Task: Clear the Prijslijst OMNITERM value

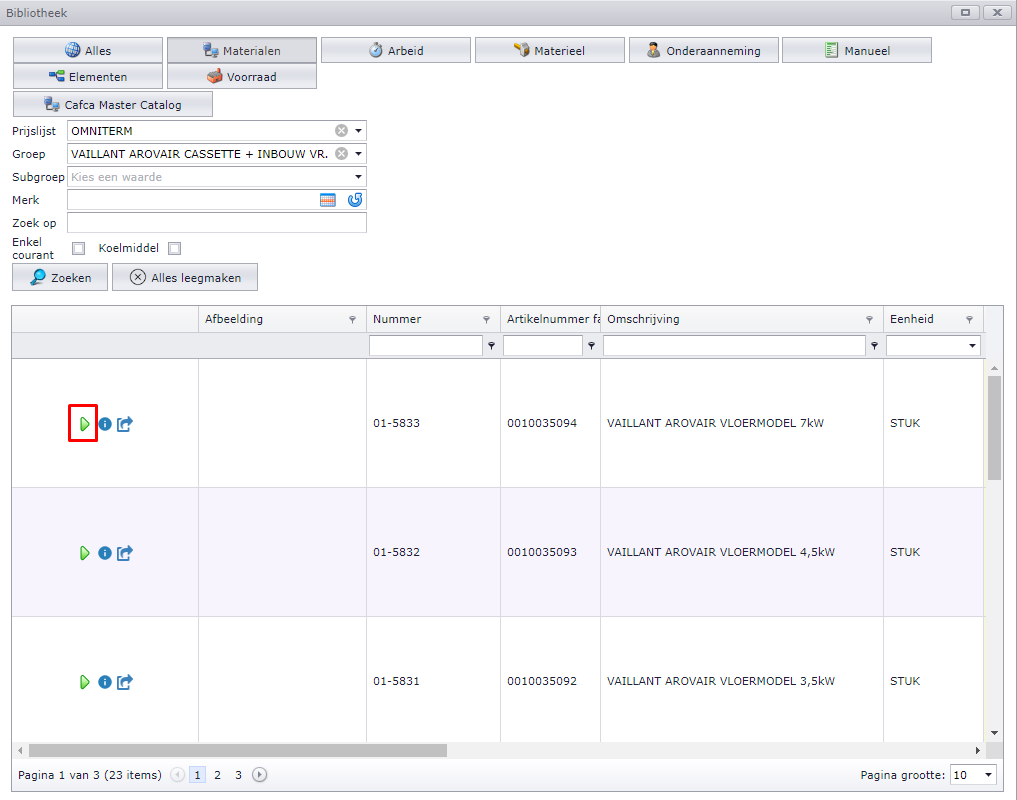Action: [x=341, y=130]
